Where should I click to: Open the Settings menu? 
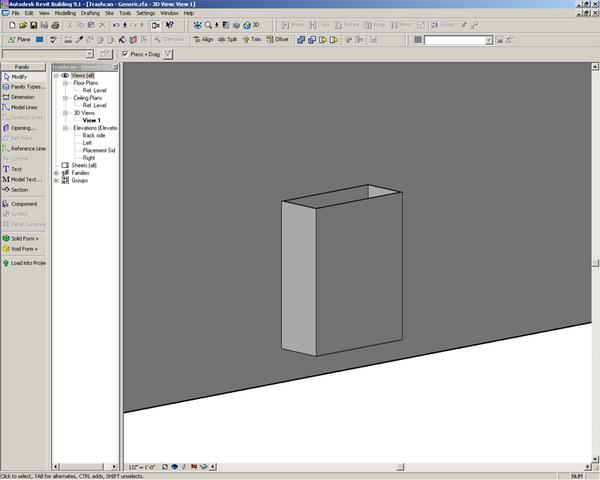(146, 13)
